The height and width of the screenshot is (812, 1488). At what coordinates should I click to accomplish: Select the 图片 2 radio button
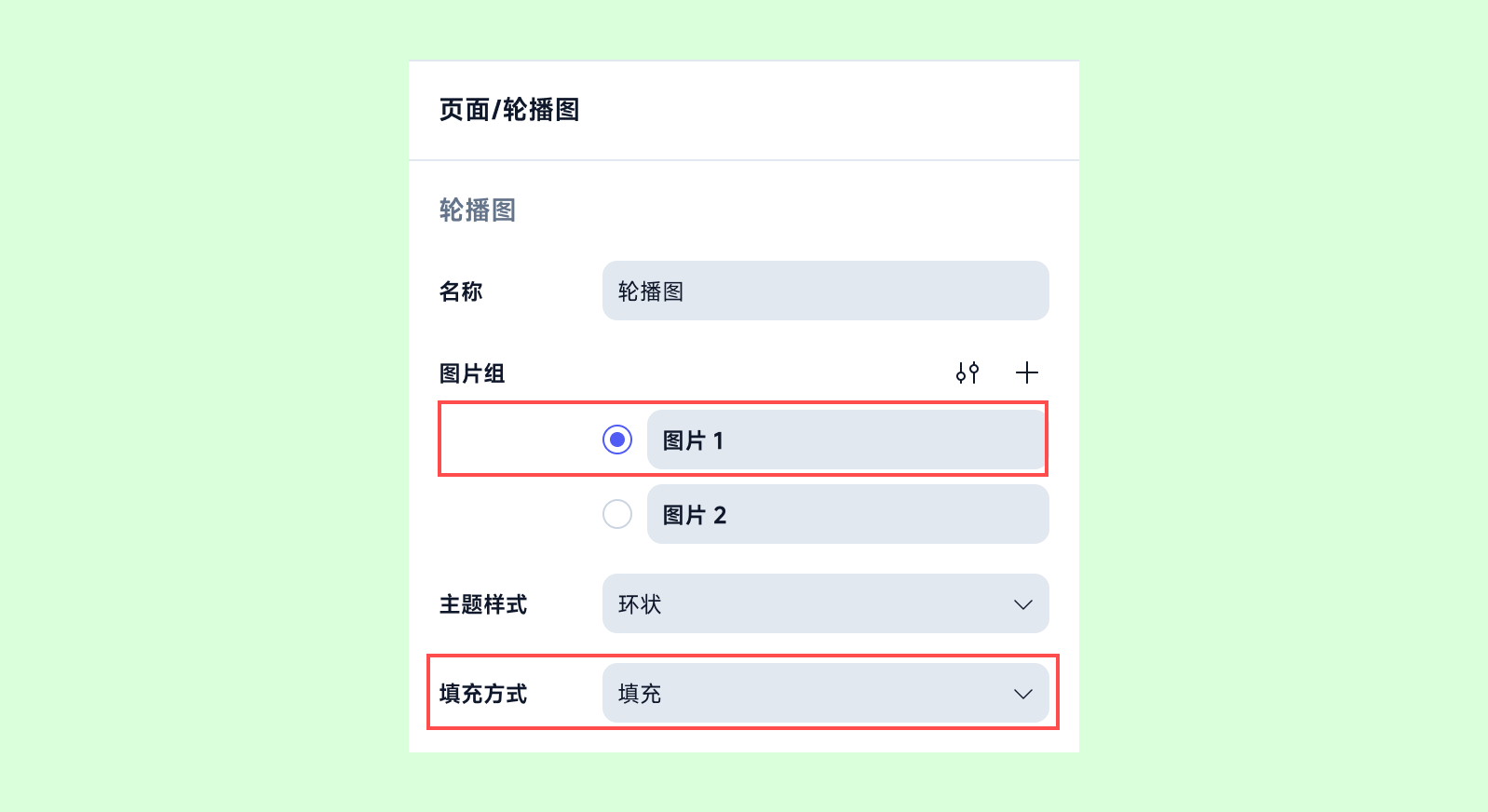(x=617, y=514)
